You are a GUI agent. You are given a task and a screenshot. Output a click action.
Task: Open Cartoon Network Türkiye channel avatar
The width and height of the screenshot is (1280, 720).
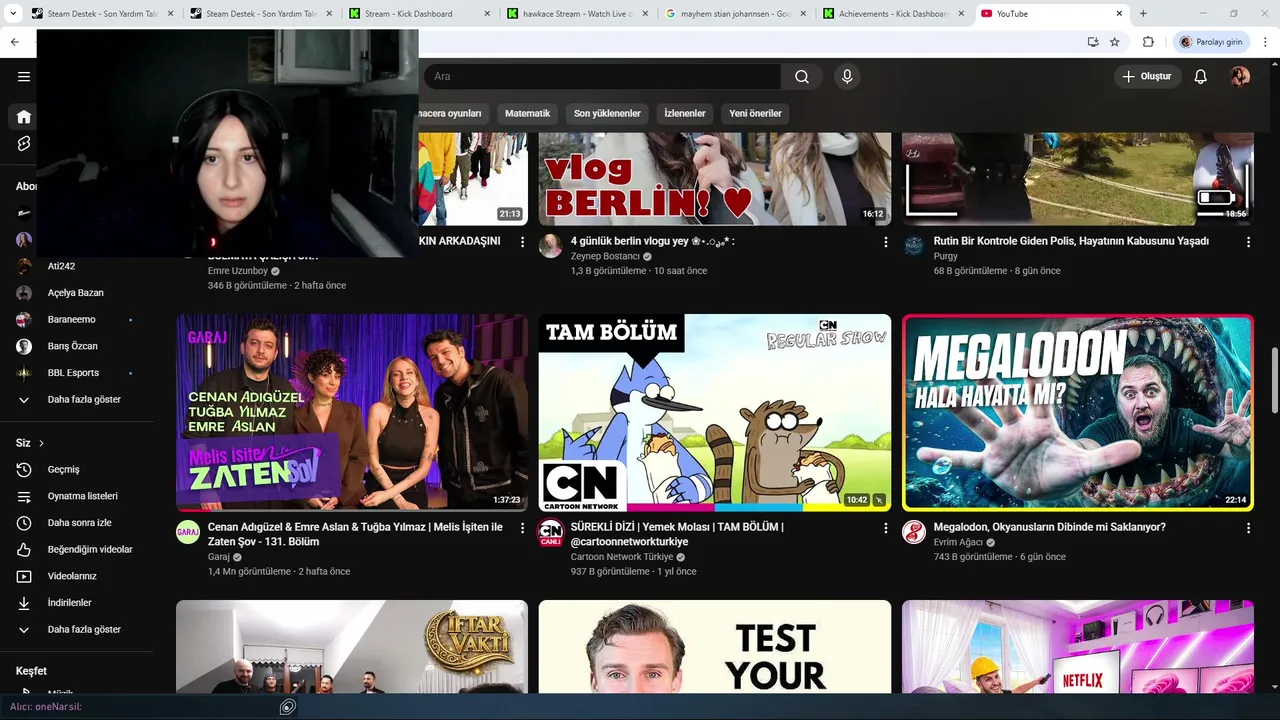point(551,532)
